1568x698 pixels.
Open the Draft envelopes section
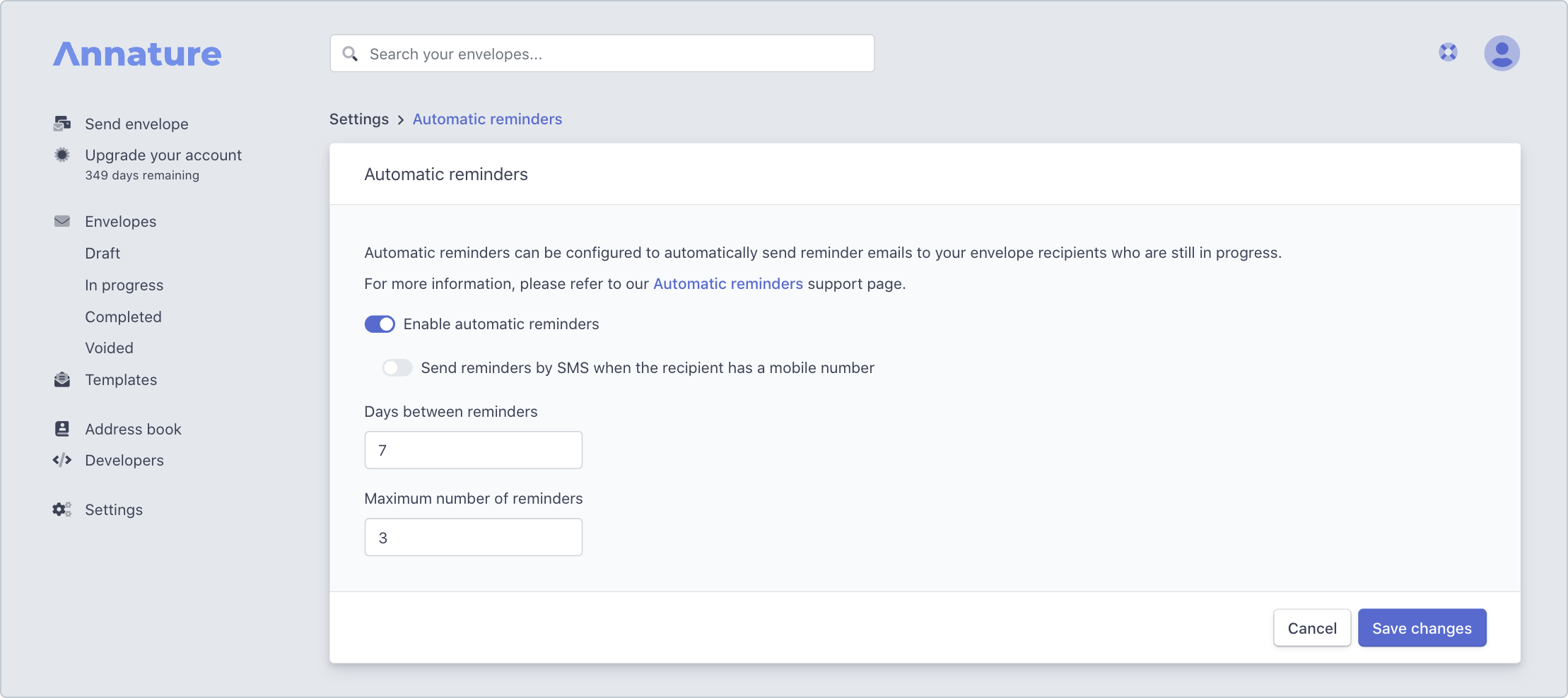click(103, 253)
